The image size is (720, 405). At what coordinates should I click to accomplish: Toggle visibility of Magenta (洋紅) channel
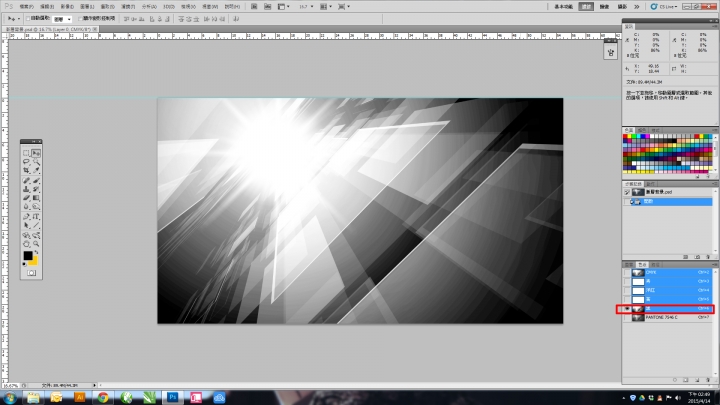(x=627, y=290)
